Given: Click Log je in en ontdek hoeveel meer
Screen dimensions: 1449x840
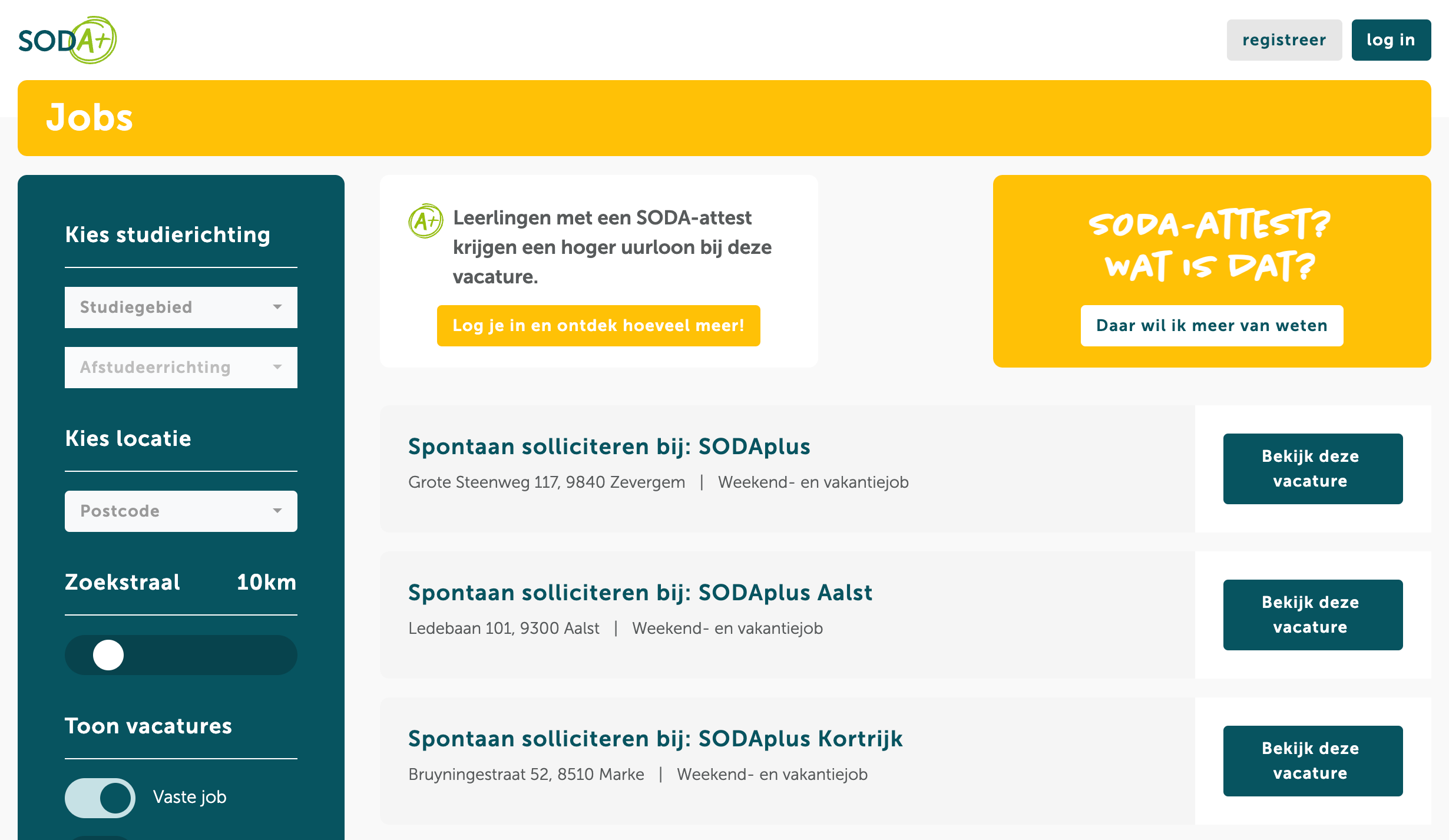Looking at the screenshot, I should [598, 326].
